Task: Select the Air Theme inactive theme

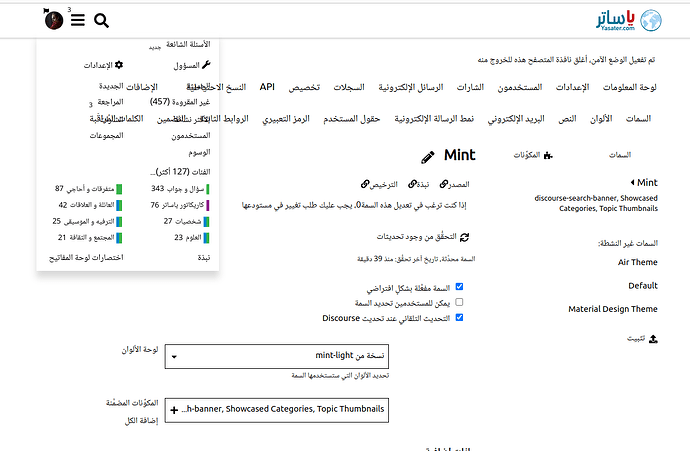Action: (x=637, y=262)
